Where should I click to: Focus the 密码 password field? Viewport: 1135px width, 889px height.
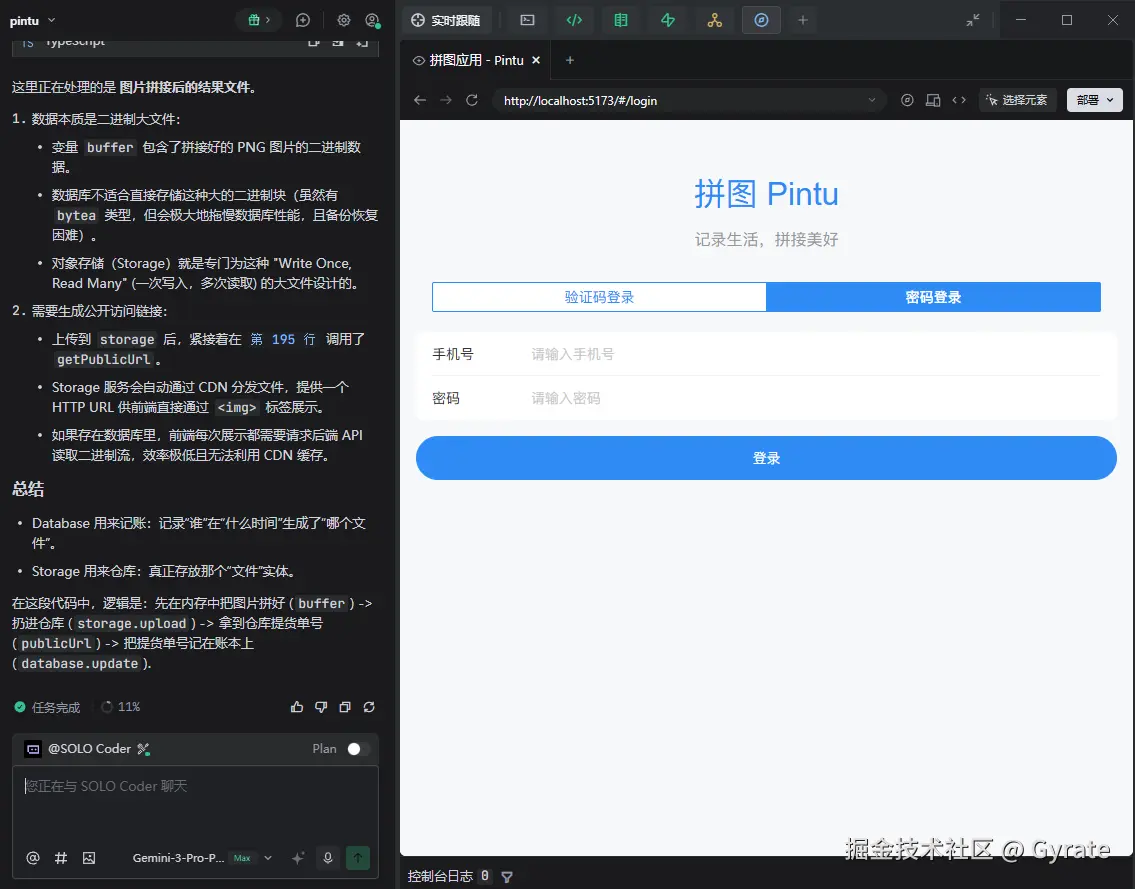[x=767, y=398]
